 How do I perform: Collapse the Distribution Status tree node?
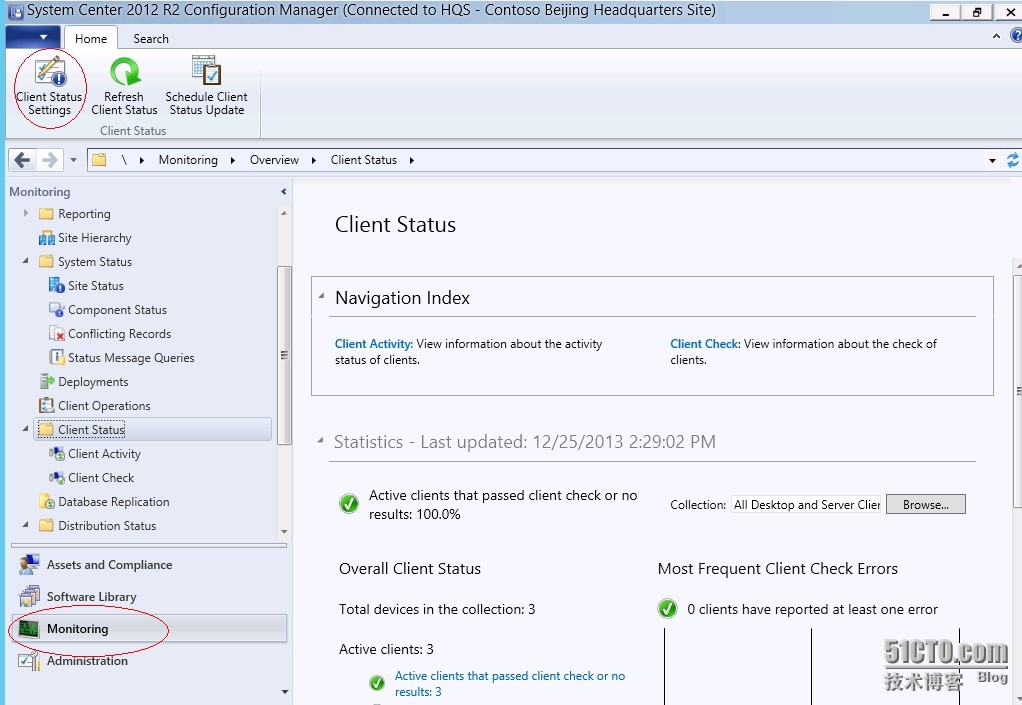(25, 524)
